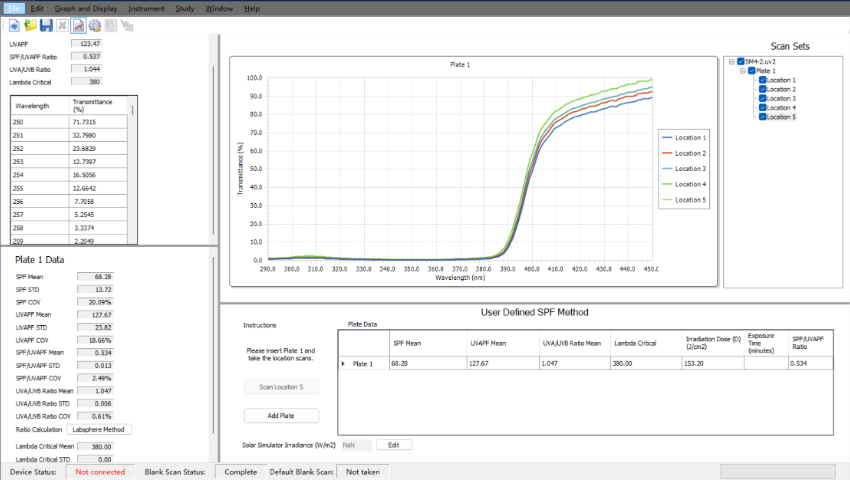Click the blue Location 1 legend swatch

[x=667, y=138]
